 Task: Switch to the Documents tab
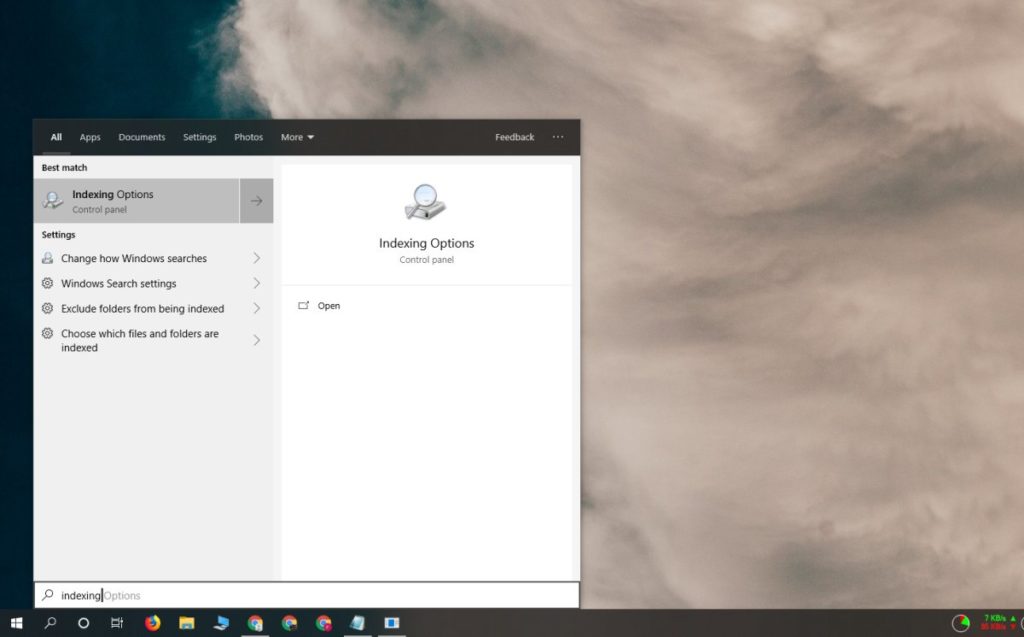pos(142,137)
